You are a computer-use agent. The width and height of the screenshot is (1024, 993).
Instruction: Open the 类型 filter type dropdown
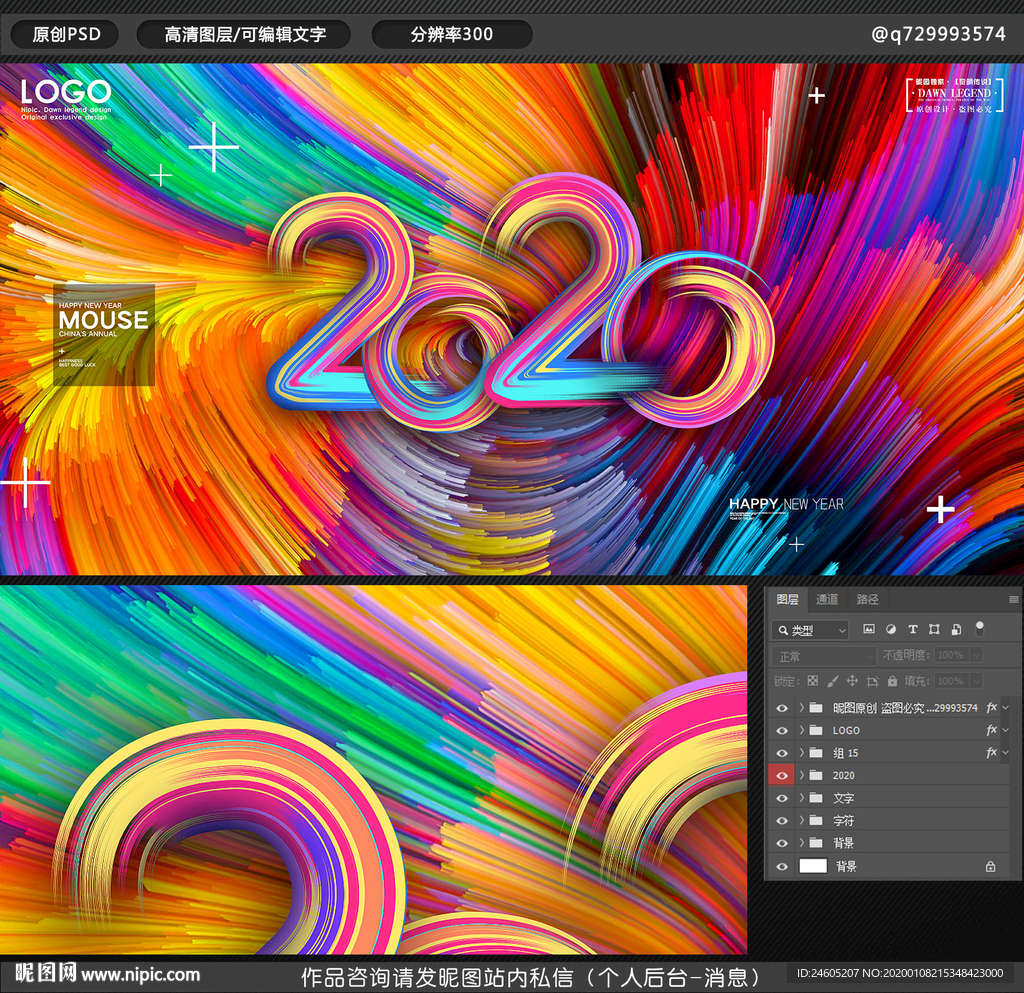coord(810,630)
